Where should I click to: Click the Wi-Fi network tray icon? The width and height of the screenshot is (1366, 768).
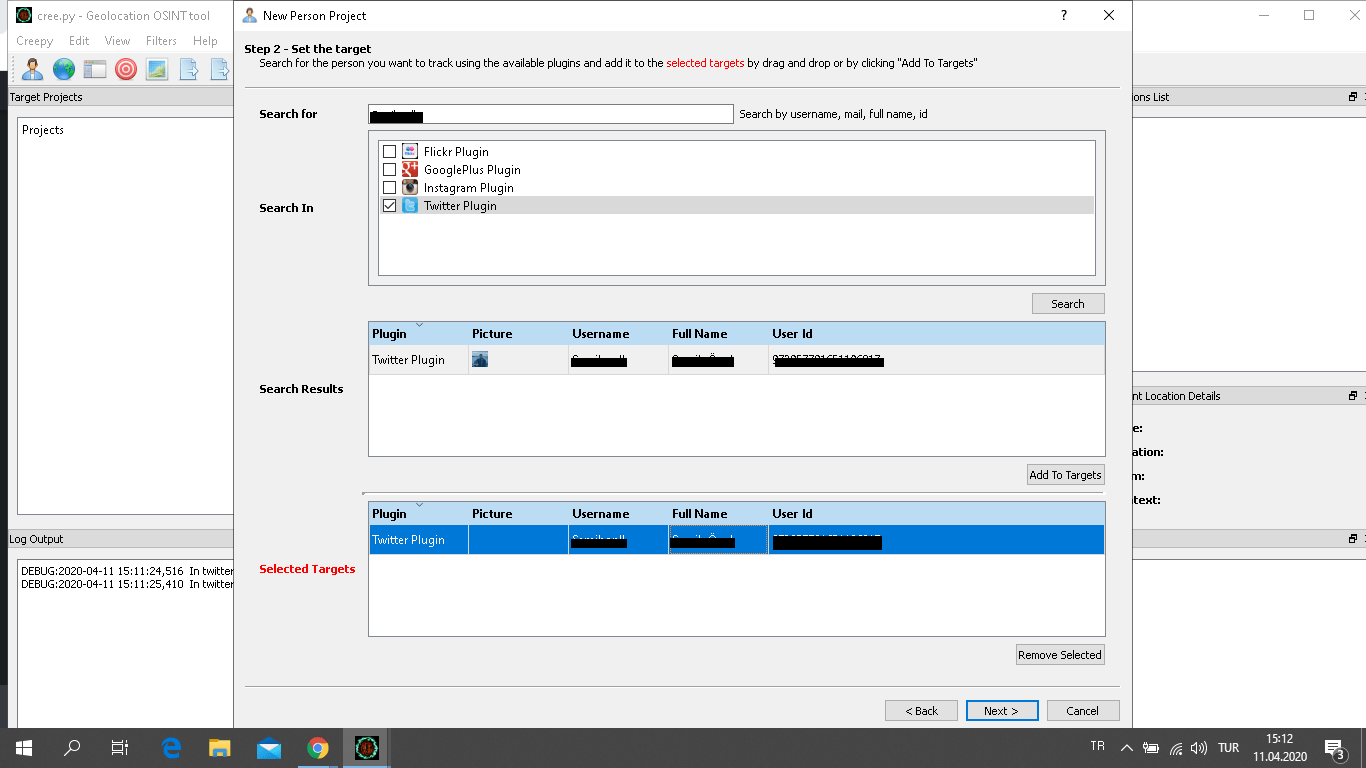[x=1176, y=747]
